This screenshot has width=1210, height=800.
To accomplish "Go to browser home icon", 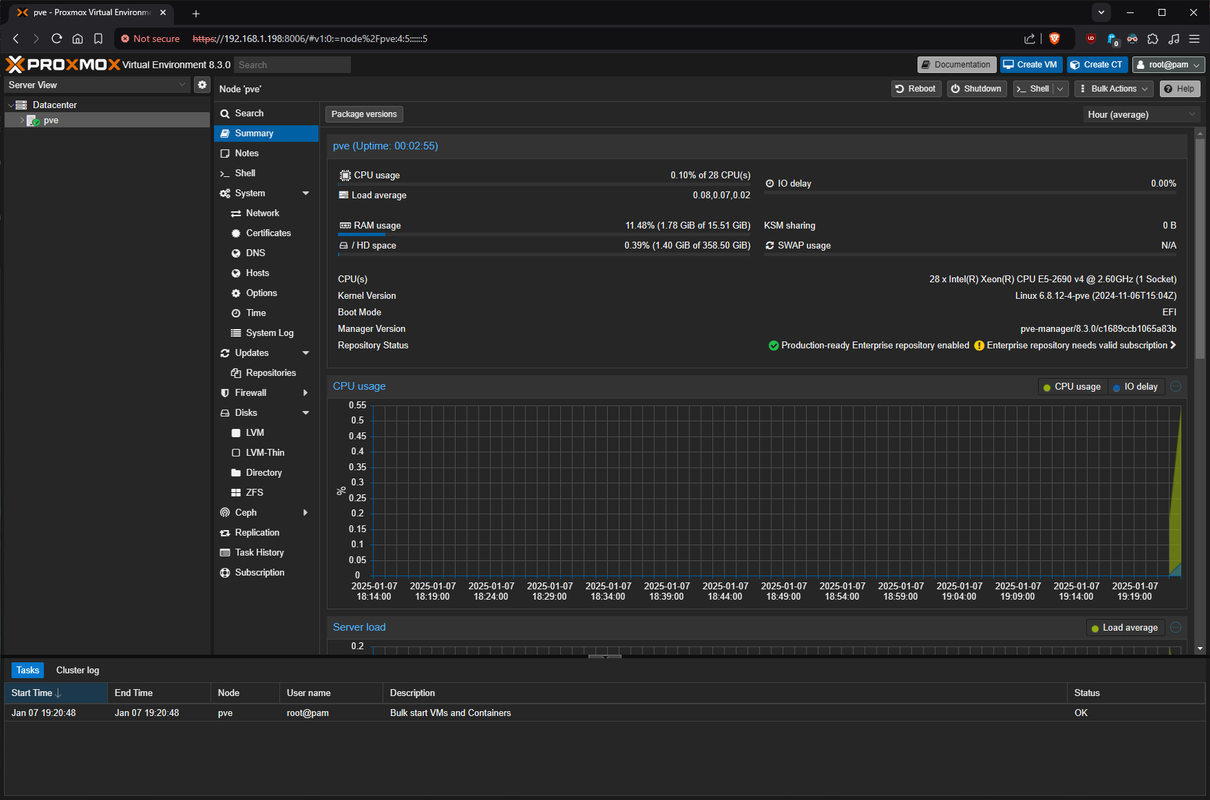I will pyautogui.click(x=77, y=38).
